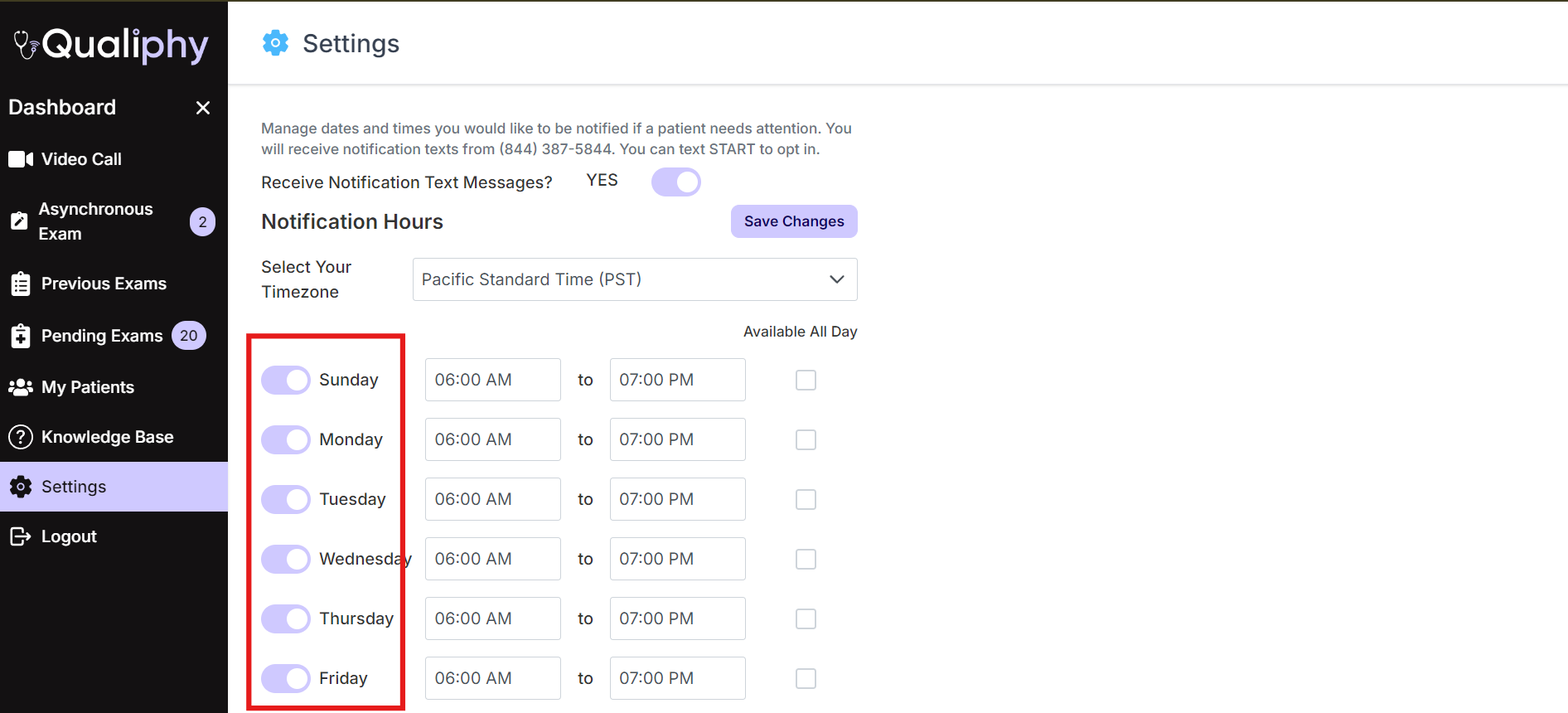Click the Qualiphy logo

click(x=112, y=45)
